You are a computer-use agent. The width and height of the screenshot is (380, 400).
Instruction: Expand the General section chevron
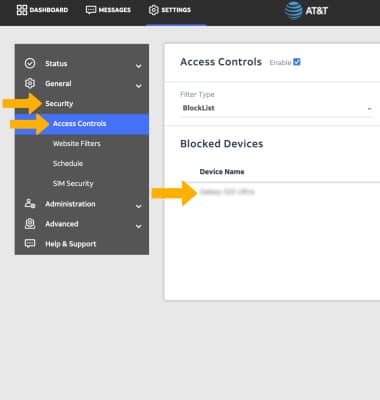coord(138,86)
